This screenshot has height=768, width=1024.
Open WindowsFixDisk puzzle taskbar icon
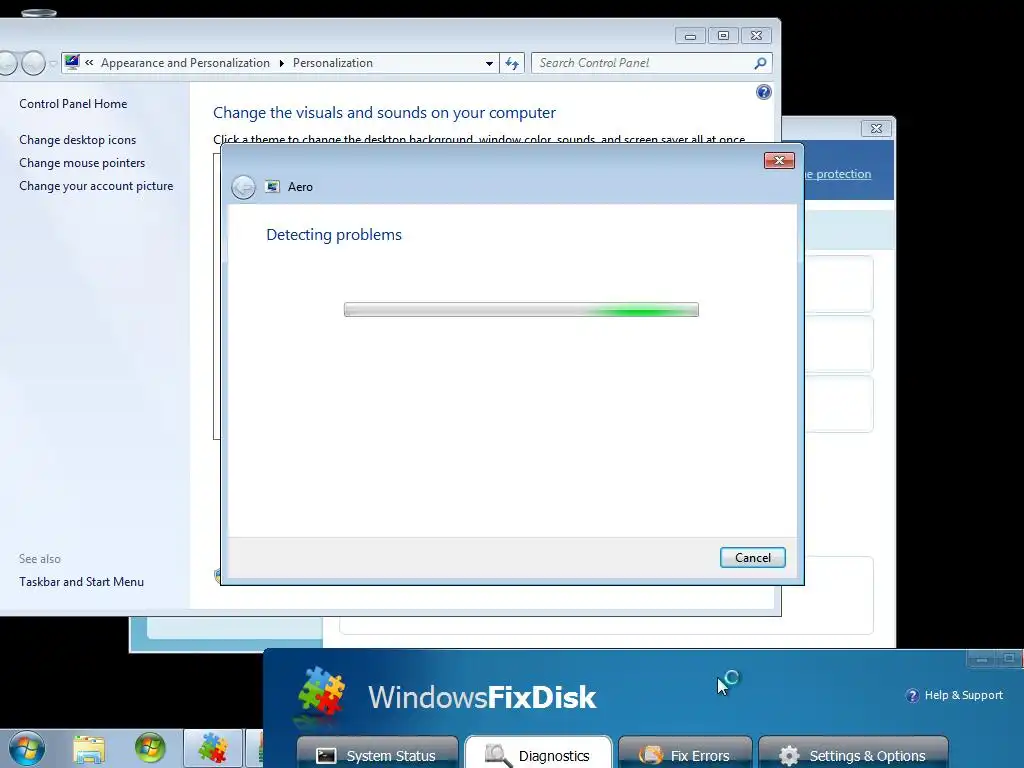213,748
